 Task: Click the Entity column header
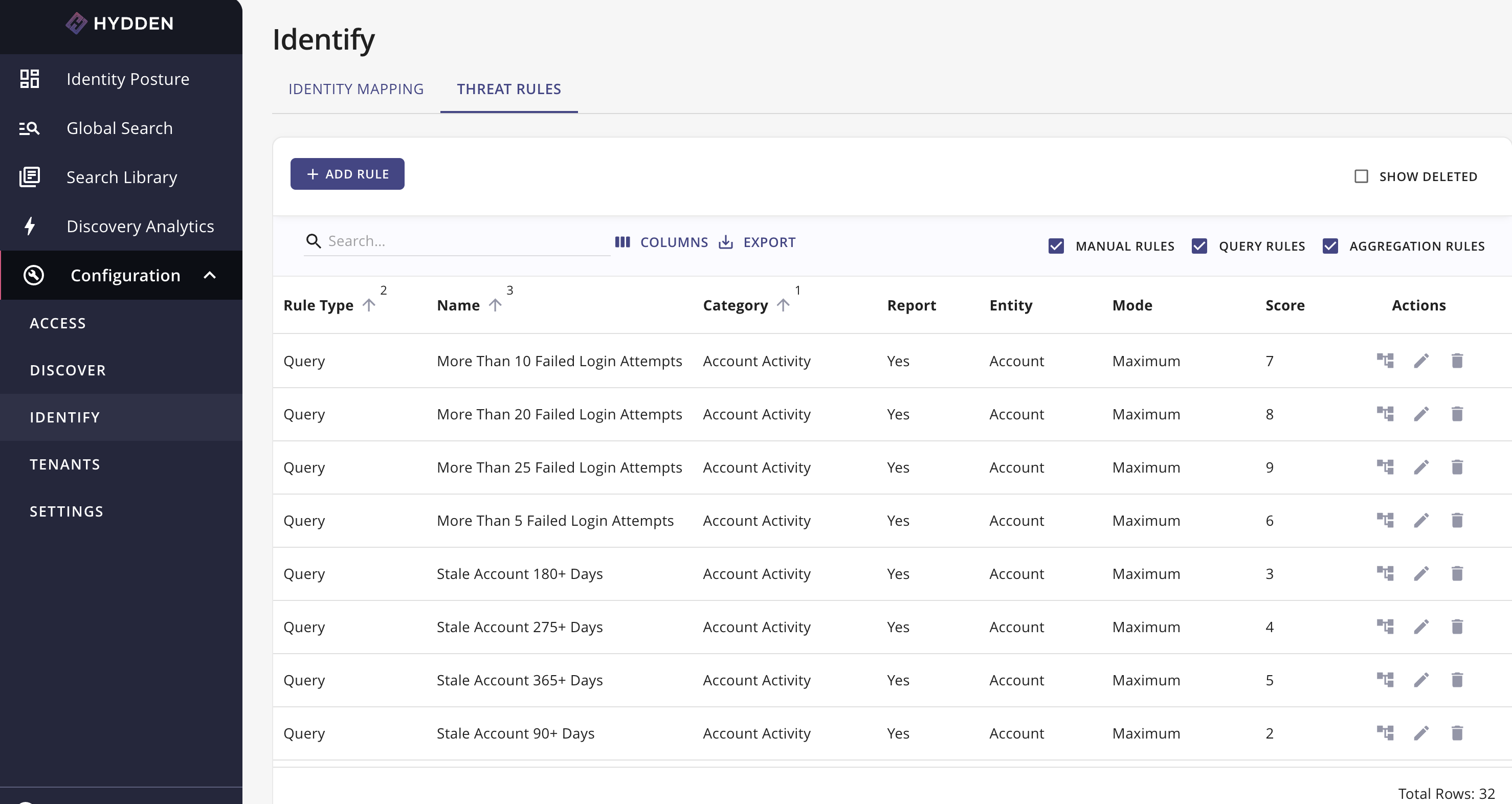(1011, 305)
